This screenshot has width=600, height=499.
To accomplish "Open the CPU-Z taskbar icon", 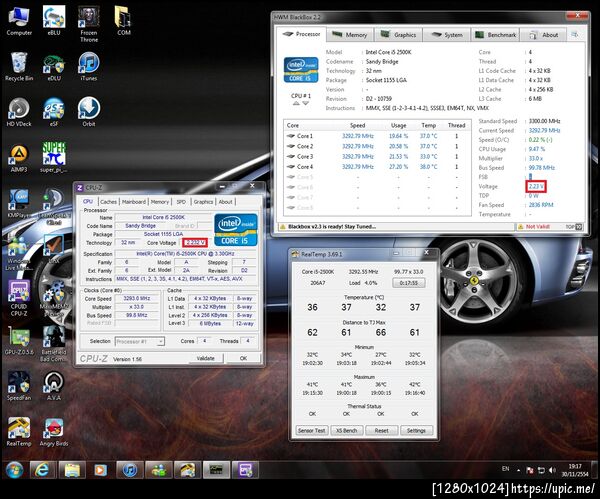I will (245, 470).
